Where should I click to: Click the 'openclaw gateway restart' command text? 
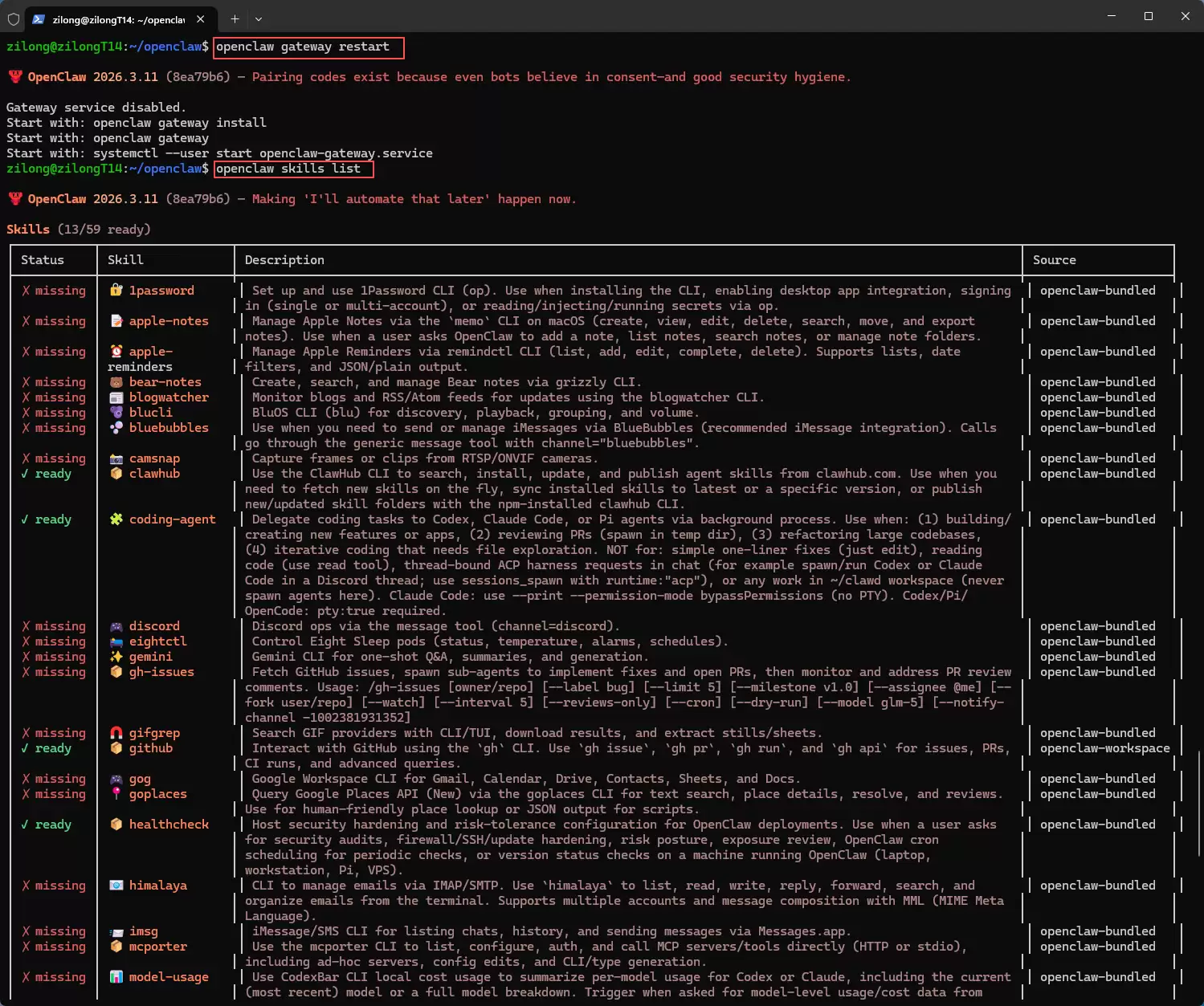pyautogui.click(x=303, y=47)
